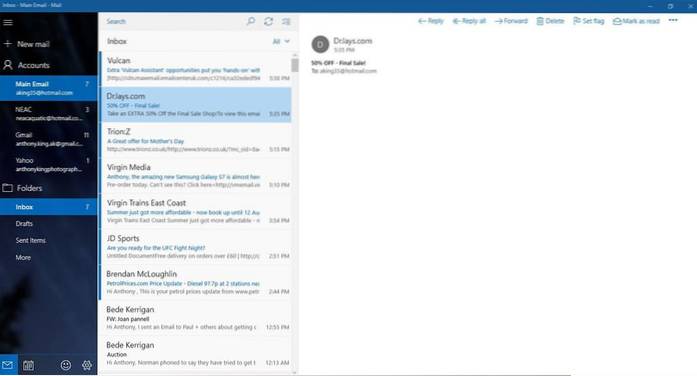Click the Inbox heading above message list

click(117, 41)
